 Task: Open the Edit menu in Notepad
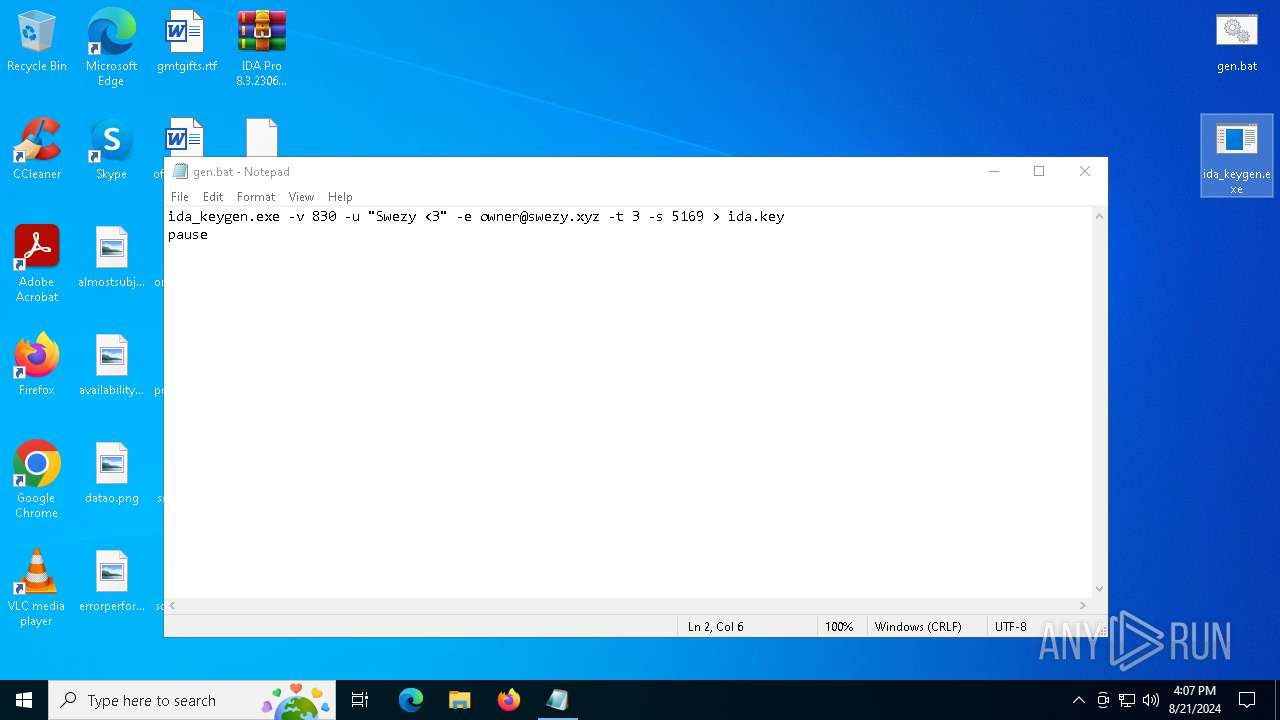pos(213,197)
